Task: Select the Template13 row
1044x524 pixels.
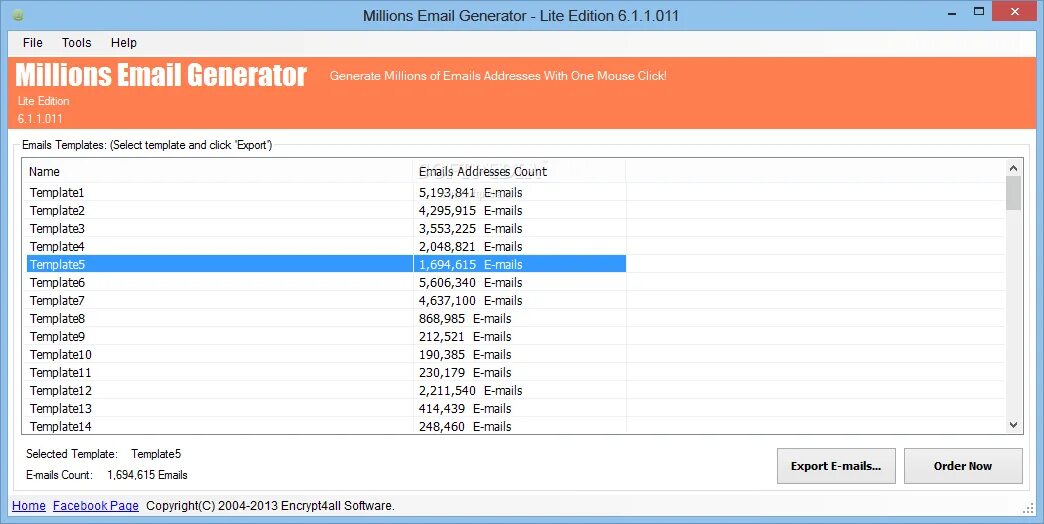Action: [326, 408]
